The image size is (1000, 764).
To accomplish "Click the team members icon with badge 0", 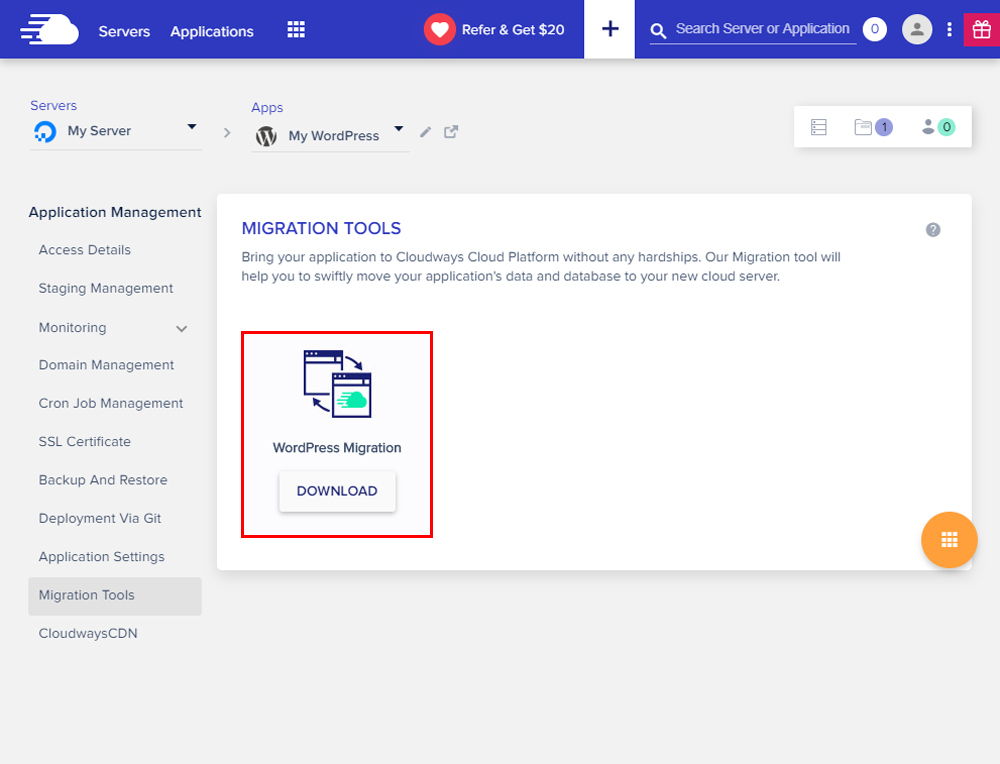I will point(938,127).
